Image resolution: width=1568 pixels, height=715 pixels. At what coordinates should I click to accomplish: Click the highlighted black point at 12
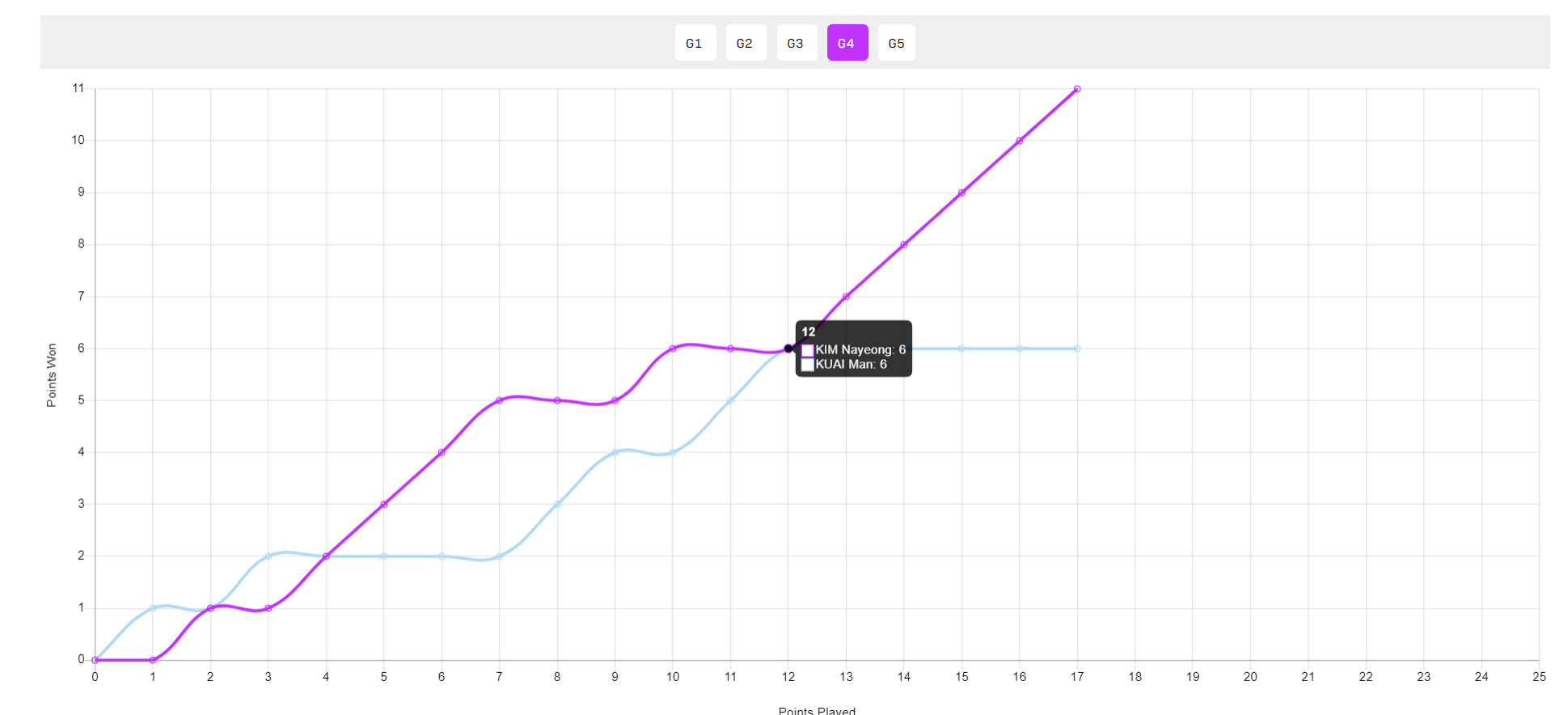coord(788,349)
